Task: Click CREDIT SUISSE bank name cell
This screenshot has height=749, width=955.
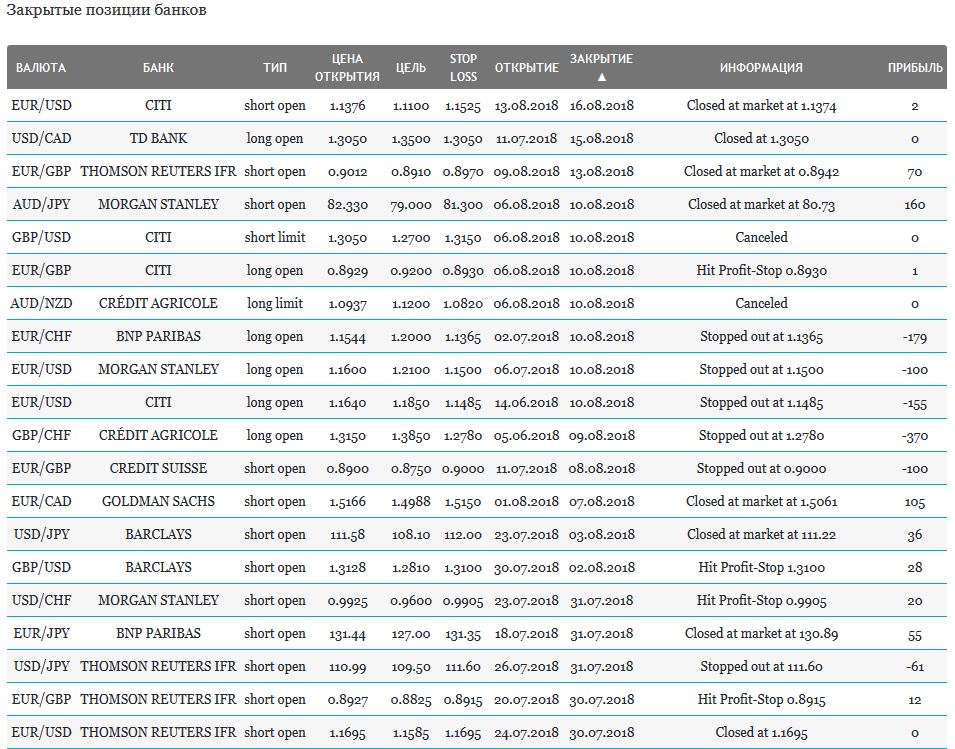Action: tap(158, 468)
